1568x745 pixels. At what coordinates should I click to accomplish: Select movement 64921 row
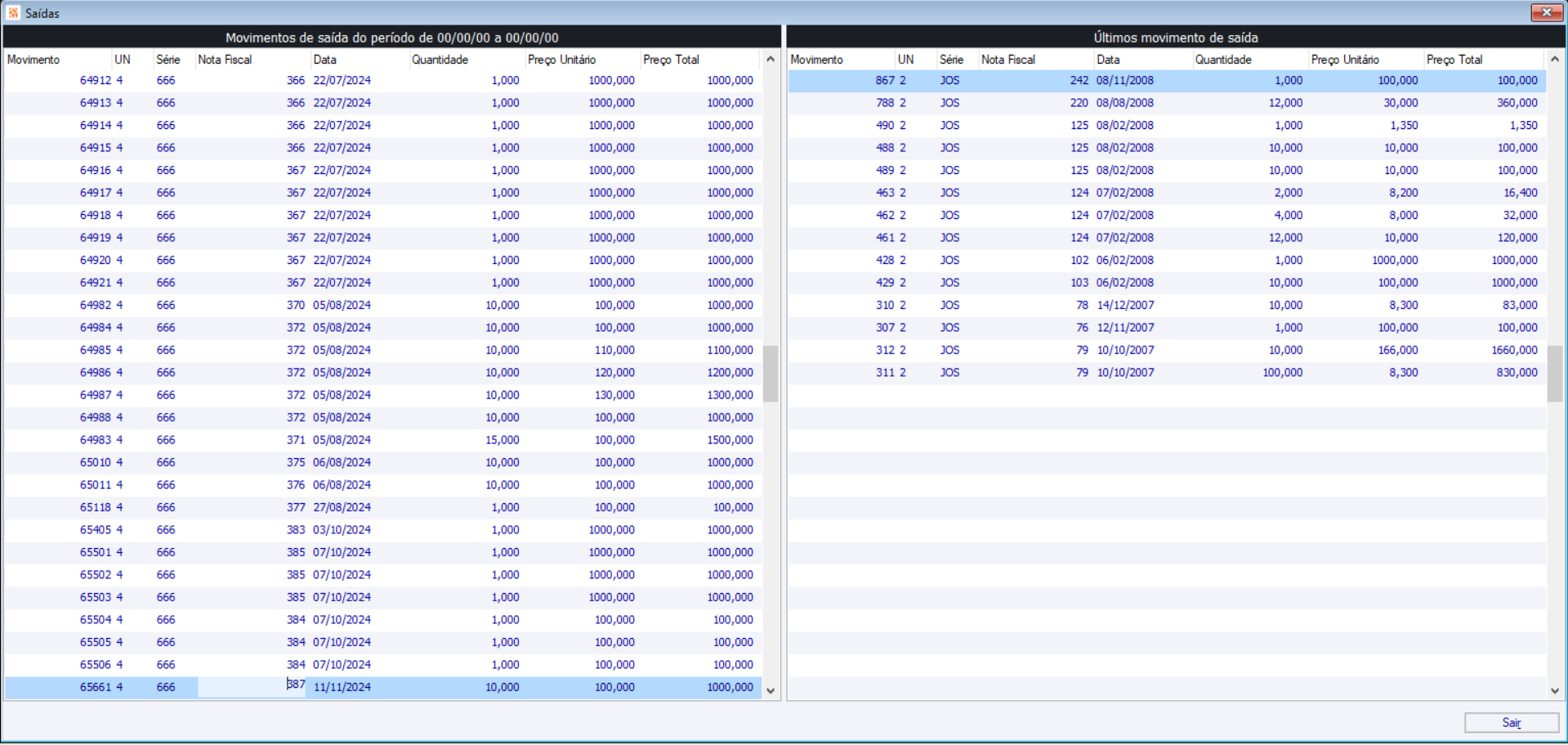[383, 283]
